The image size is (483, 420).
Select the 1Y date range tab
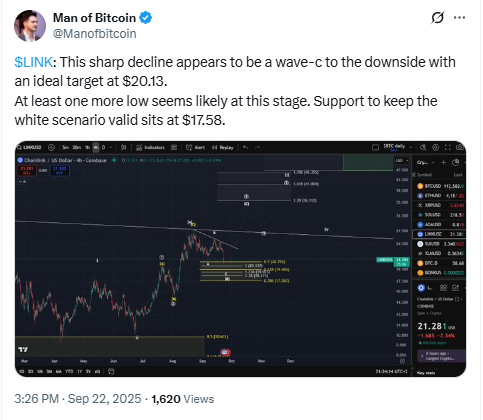click(x=79, y=371)
